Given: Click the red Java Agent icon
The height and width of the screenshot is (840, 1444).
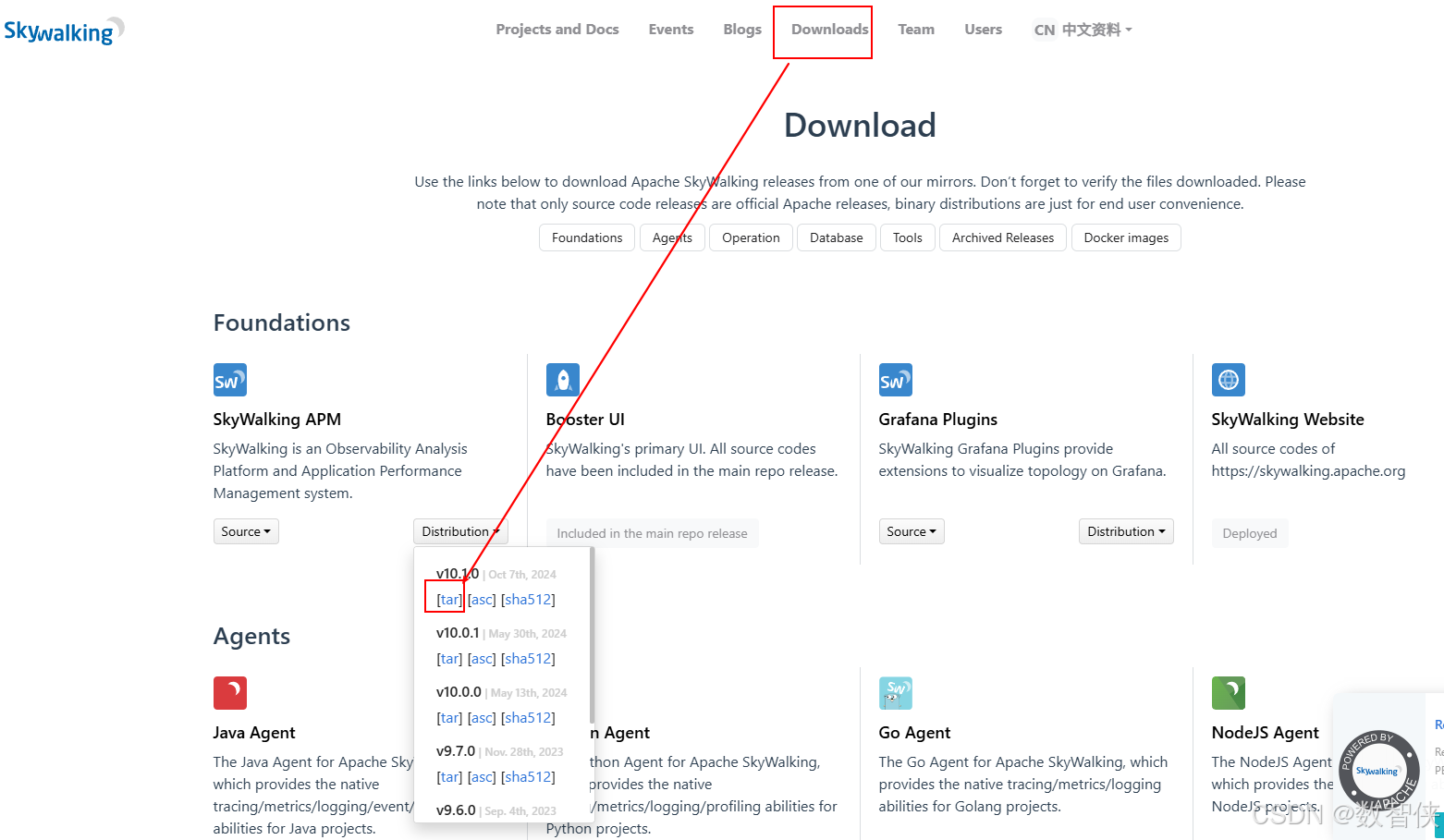Looking at the screenshot, I should (230, 693).
